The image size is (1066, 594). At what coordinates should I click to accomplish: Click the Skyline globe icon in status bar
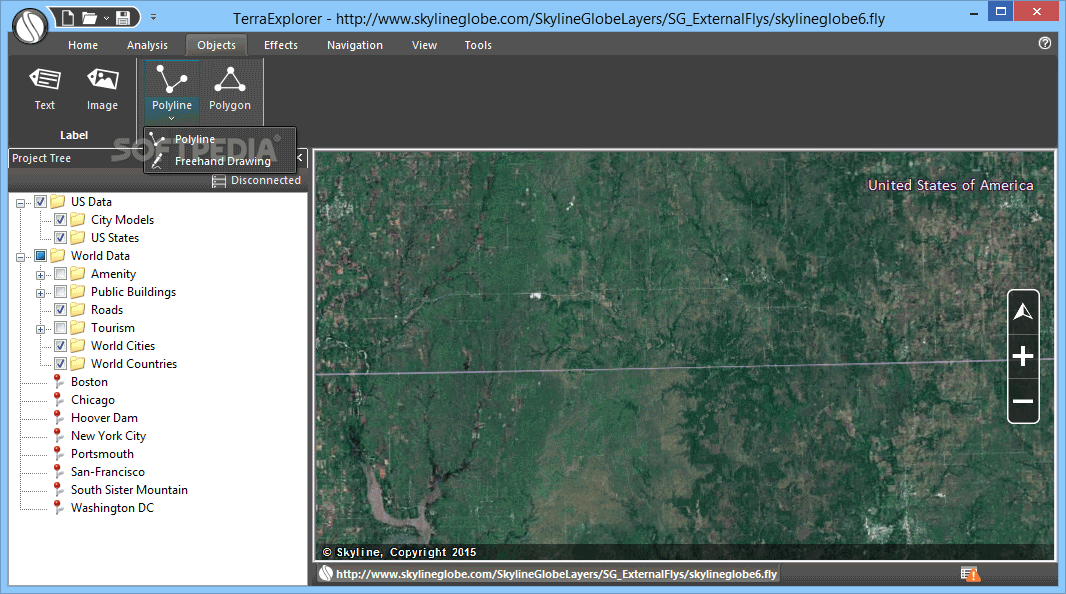pyautogui.click(x=326, y=574)
